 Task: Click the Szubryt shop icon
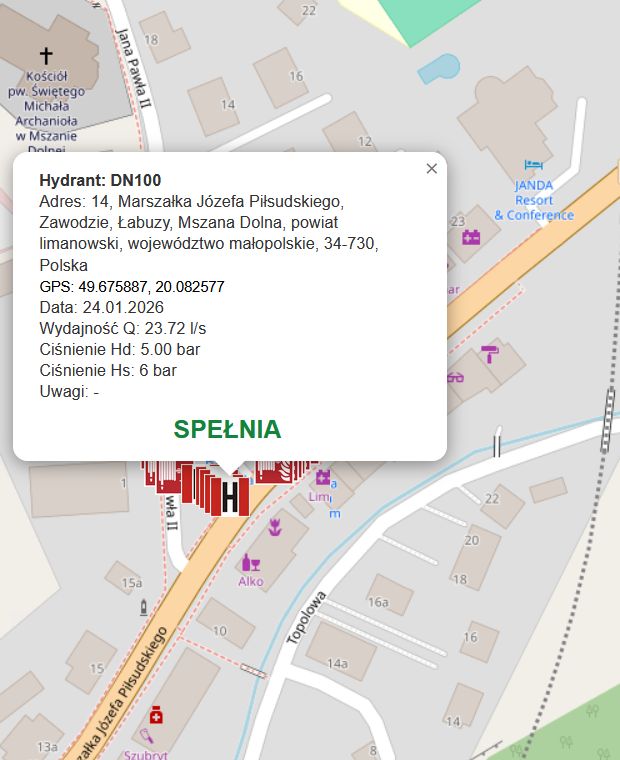(x=146, y=736)
